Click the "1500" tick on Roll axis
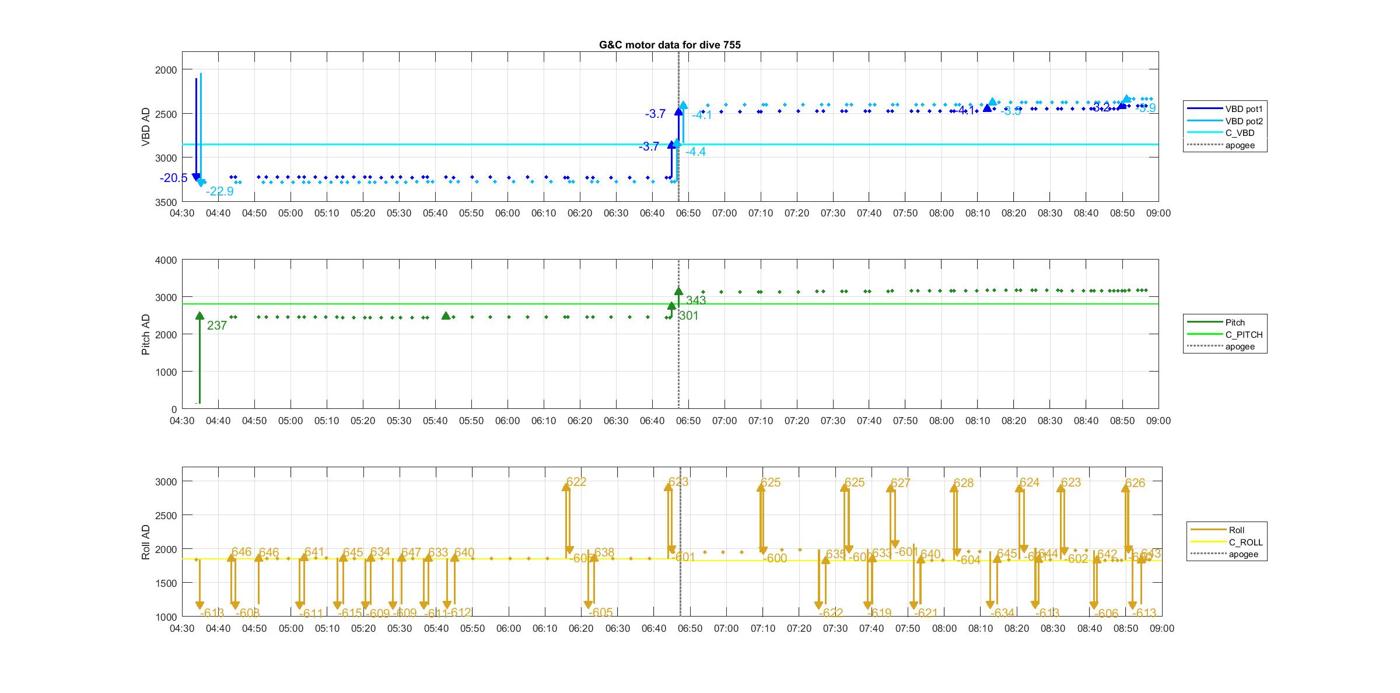The width and height of the screenshot is (1400, 693). point(165,583)
